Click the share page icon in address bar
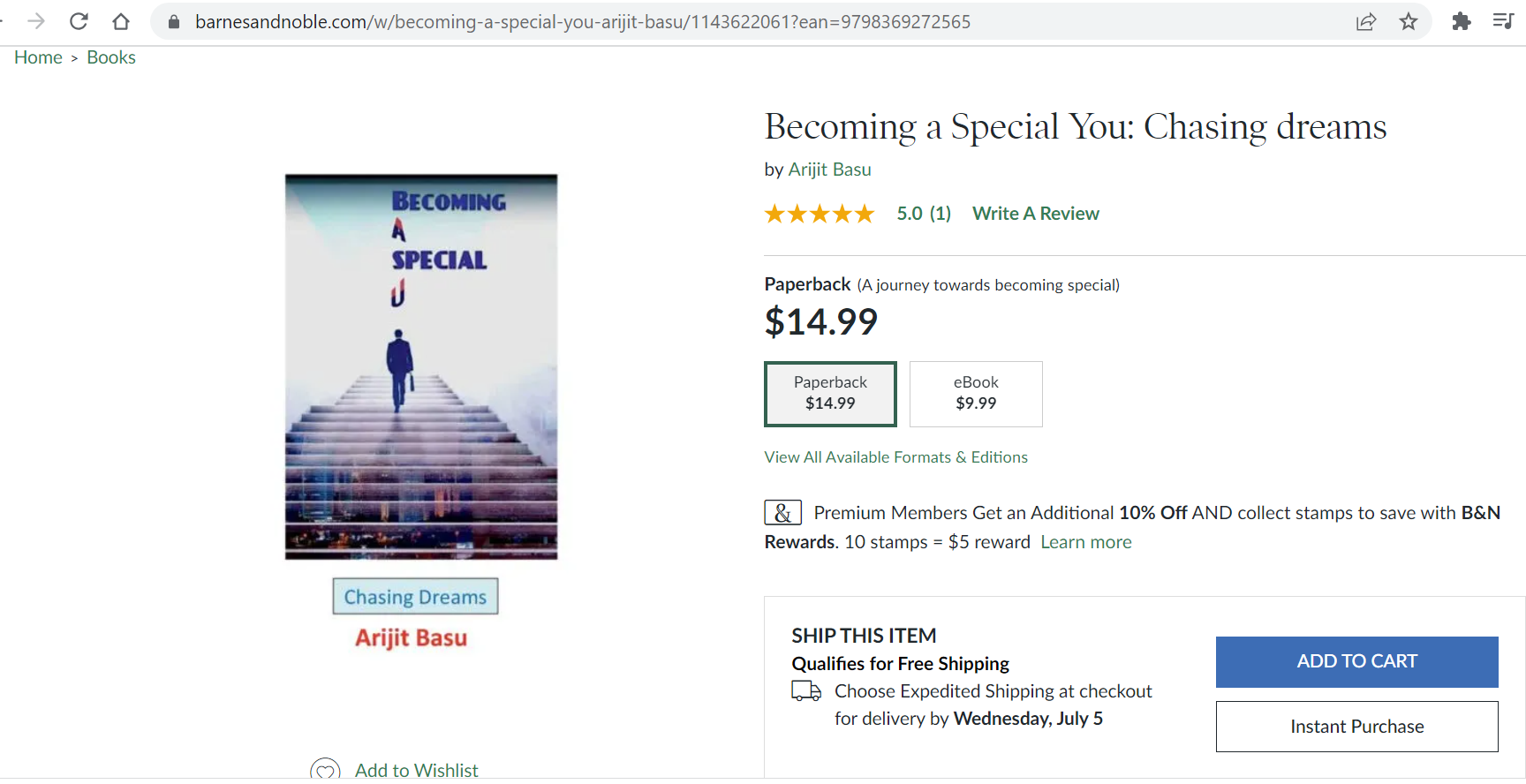Image resolution: width=1526 pixels, height=784 pixels. click(1365, 22)
